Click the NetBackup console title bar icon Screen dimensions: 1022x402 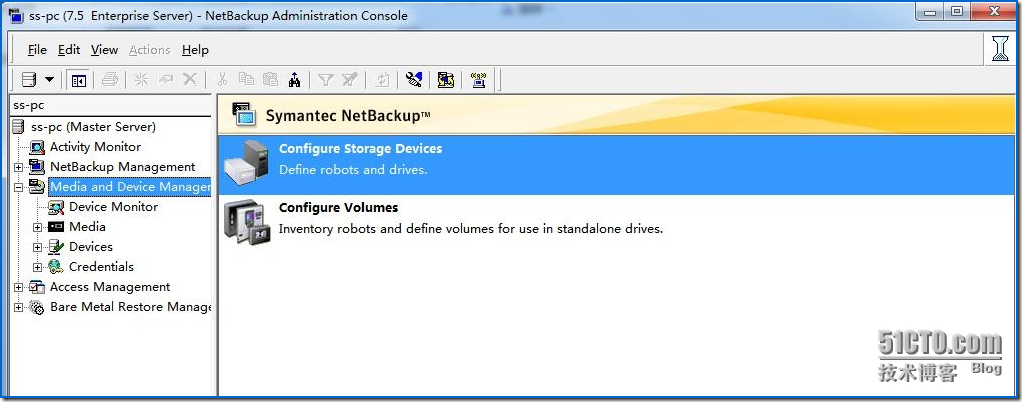click(x=16, y=14)
